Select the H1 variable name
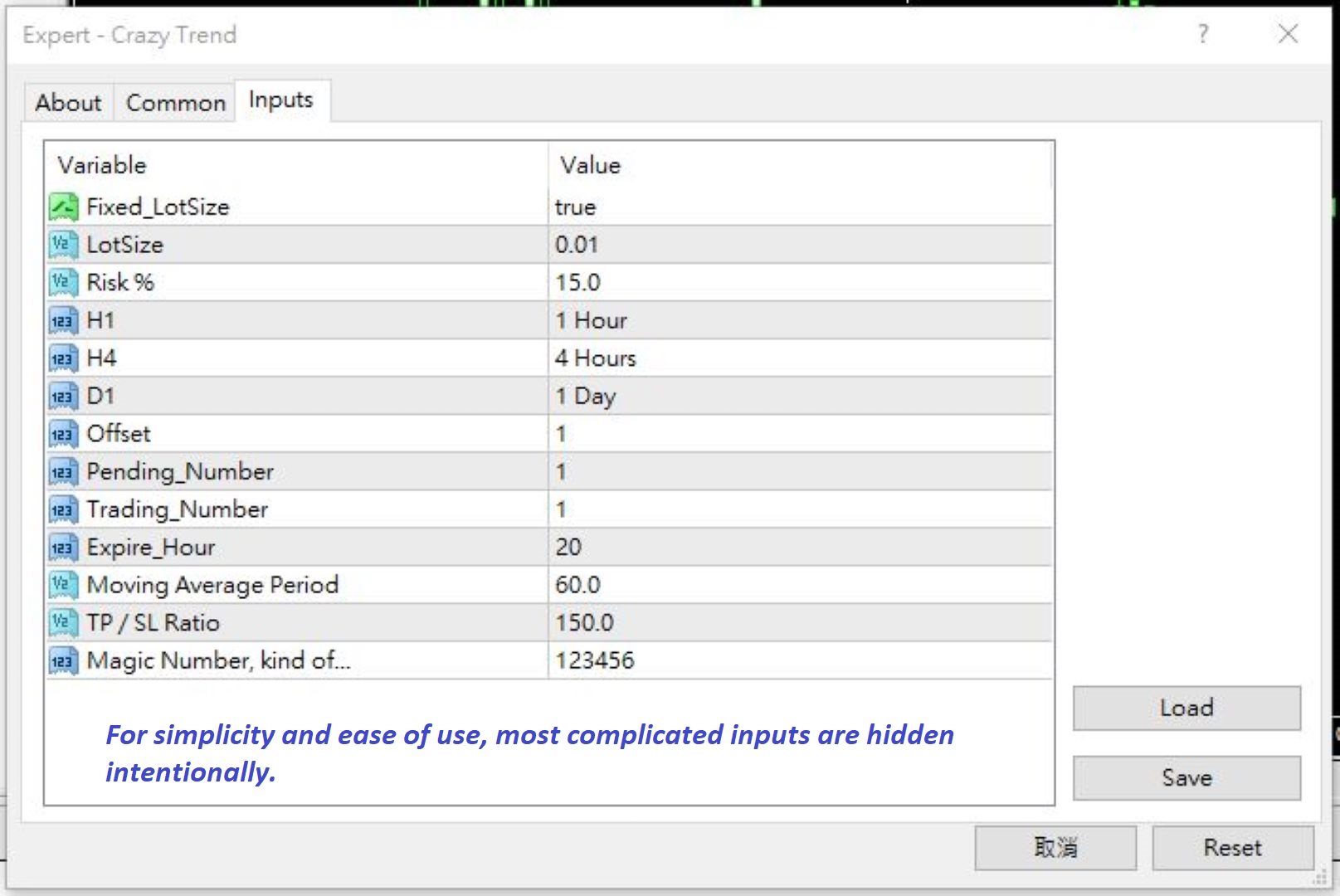 point(100,320)
